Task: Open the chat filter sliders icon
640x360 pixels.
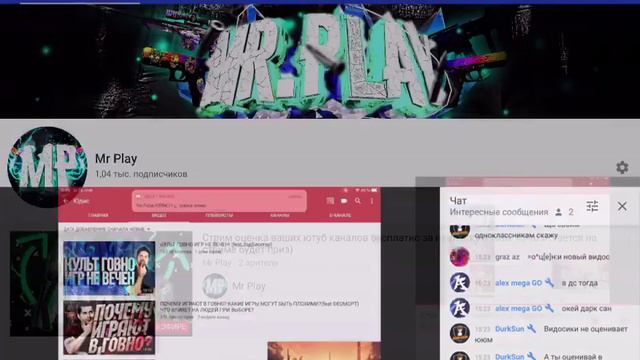Action: pyautogui.click(x=592, y=206)
